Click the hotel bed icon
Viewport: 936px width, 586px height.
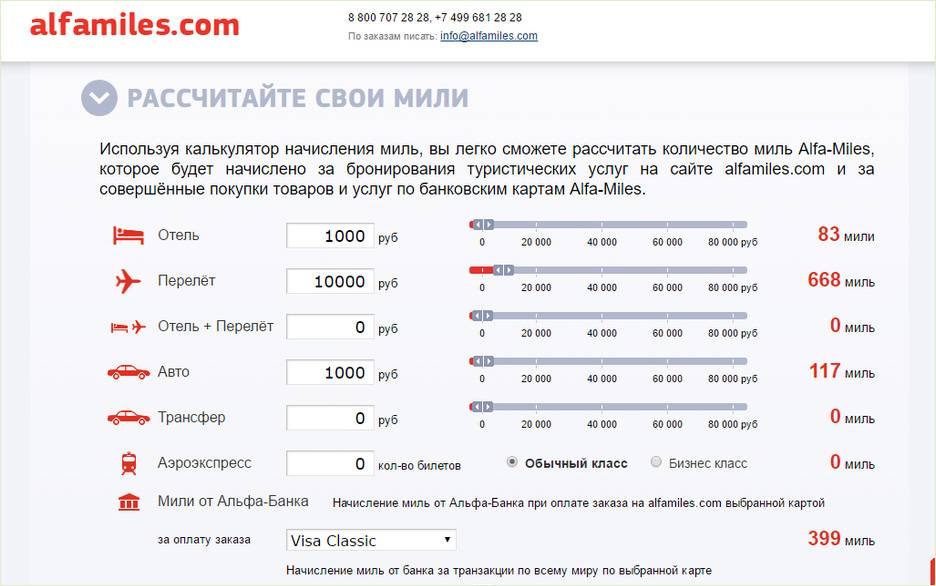click(128, 236)
